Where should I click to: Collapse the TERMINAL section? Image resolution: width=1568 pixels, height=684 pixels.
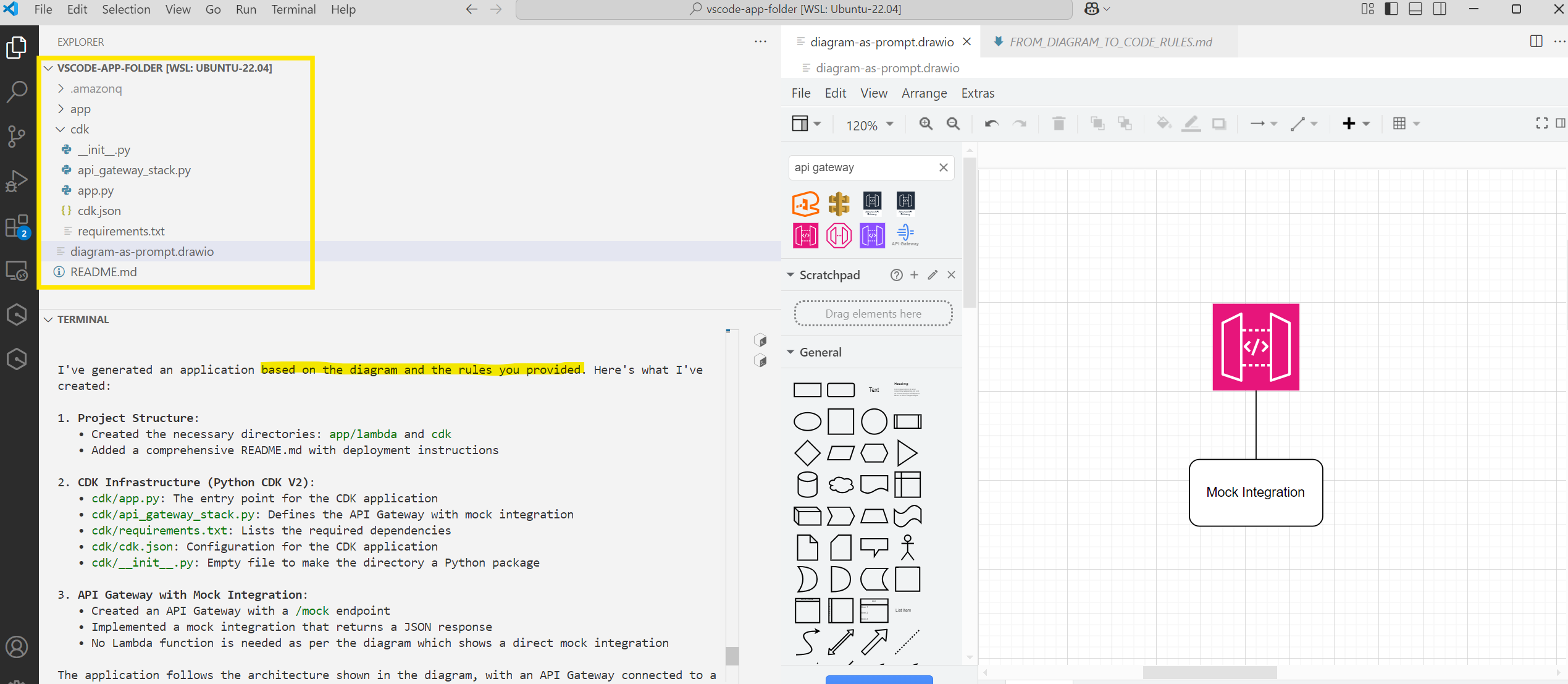coord(48,319)
